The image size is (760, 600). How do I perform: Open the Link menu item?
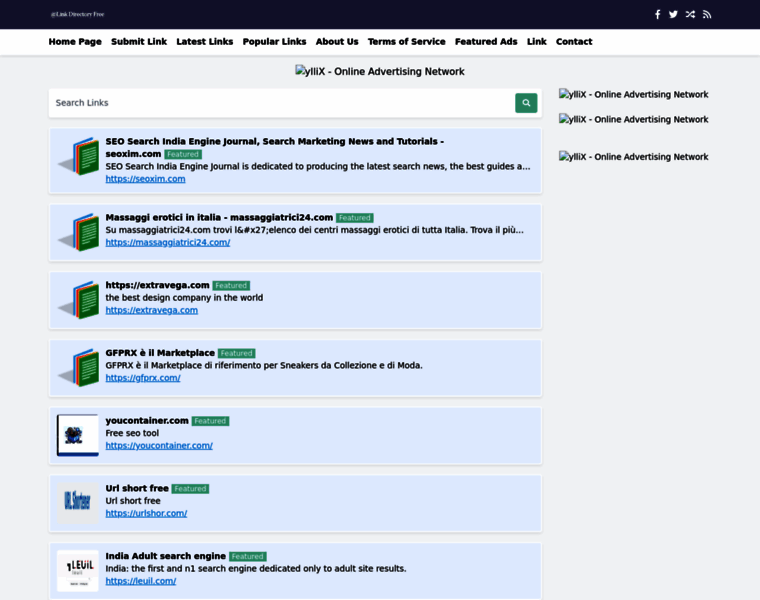[537, 42]
